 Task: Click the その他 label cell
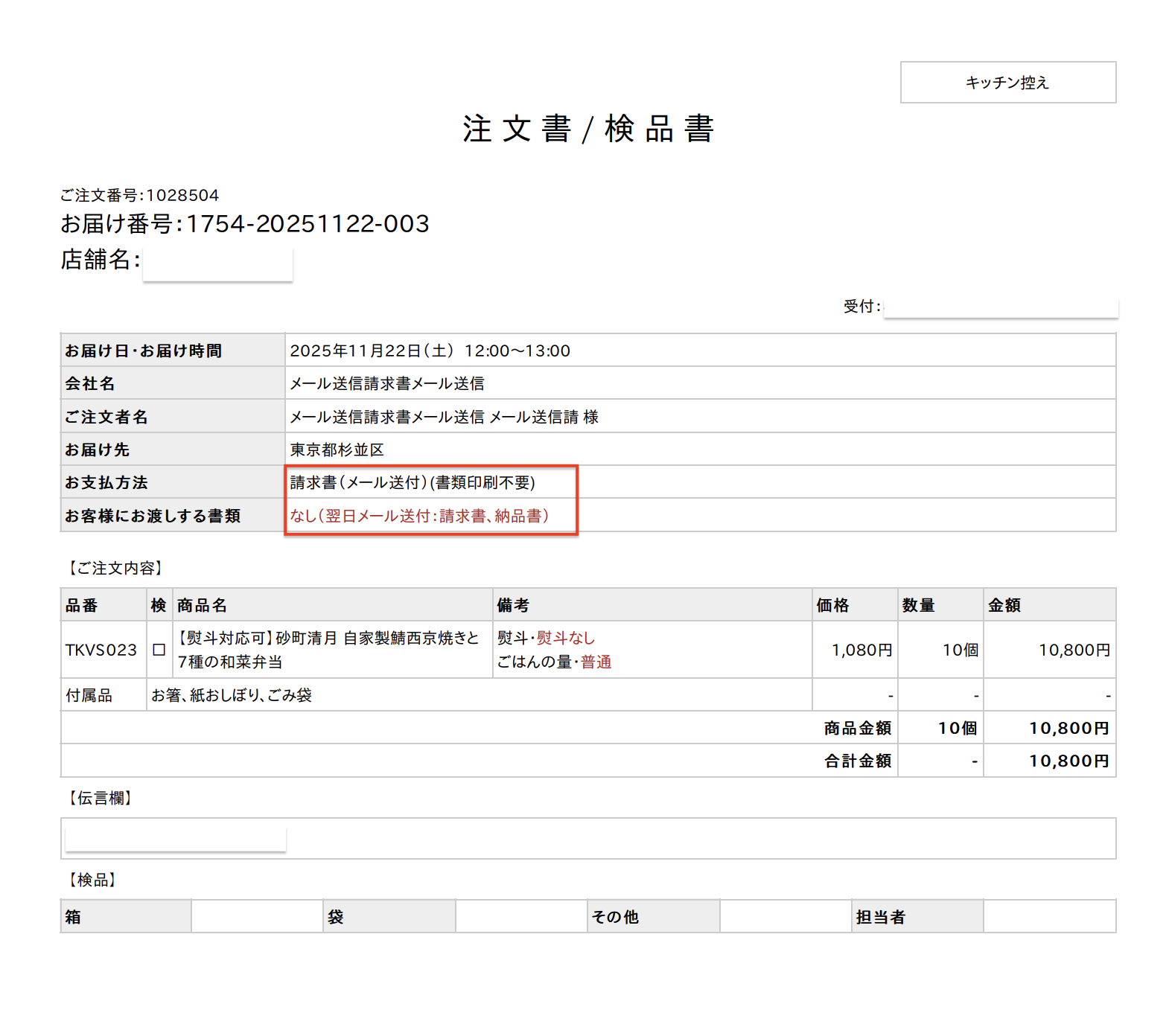click(x=653, y=916)
